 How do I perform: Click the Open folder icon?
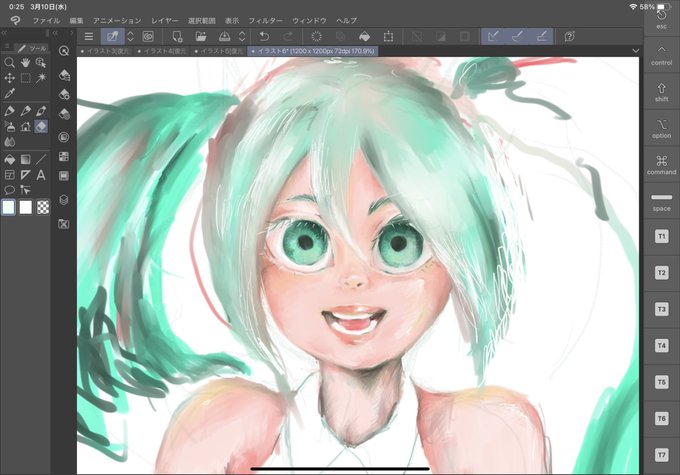pyautogui.click(x=201, y=36)
